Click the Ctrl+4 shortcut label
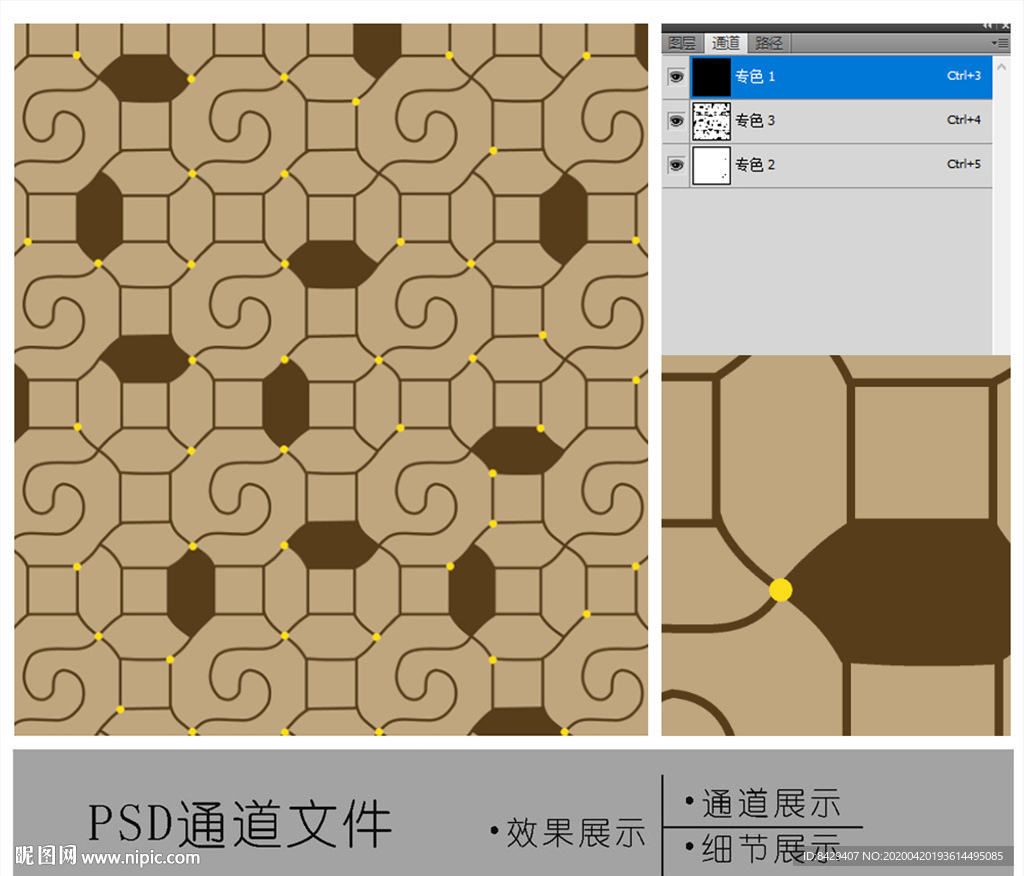The image size is (1024, 876). click(963, 120)
